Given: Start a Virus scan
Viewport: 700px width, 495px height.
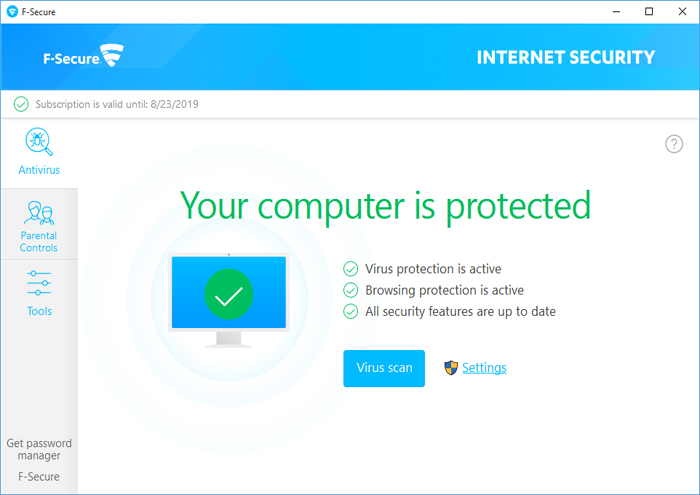Looking at the screenshot, I should [384, 368].
